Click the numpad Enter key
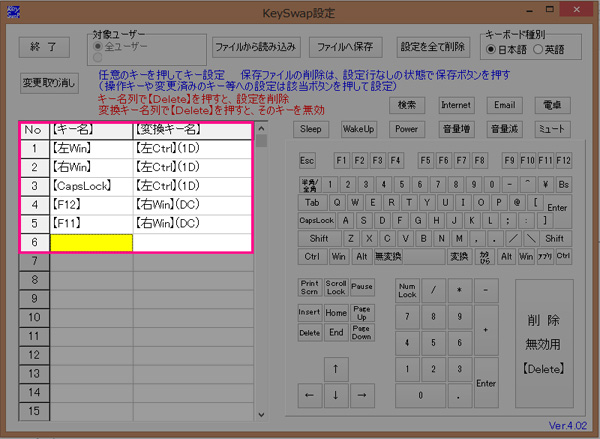 click(x=486, y=383)
